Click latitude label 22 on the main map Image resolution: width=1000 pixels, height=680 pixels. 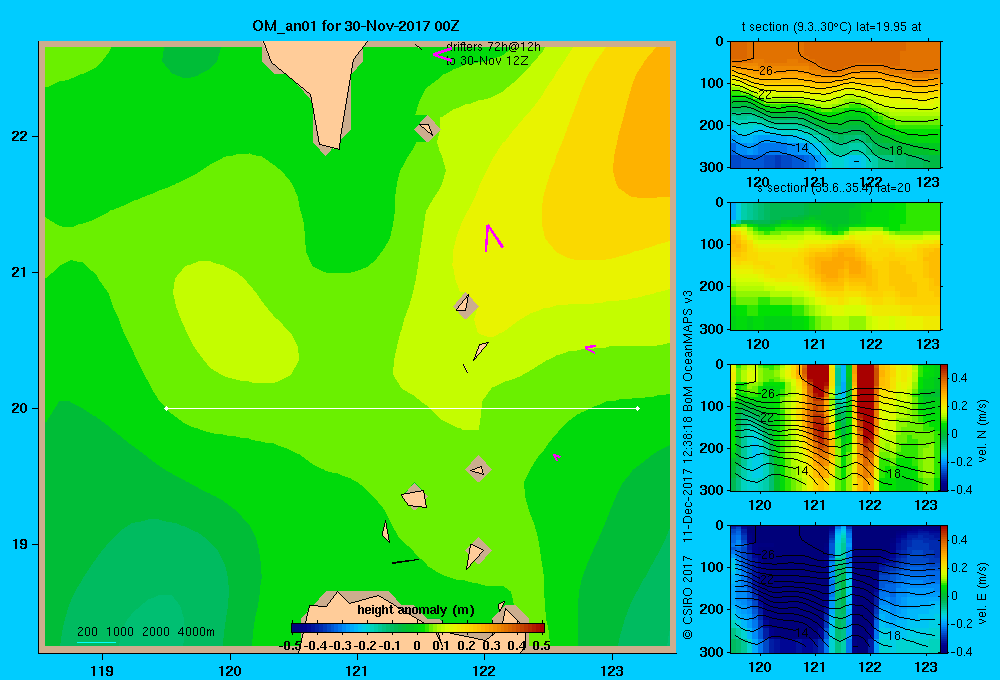[19, 136]
